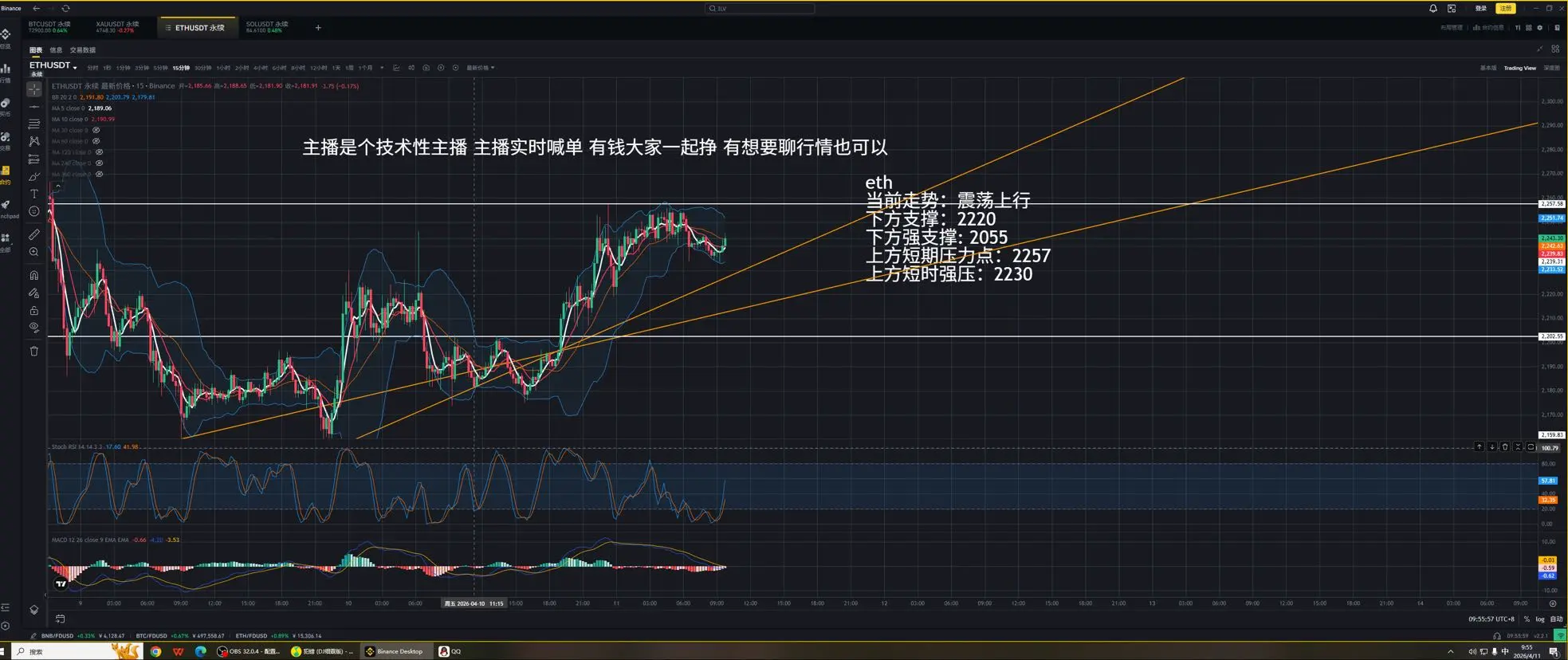Delete drawings with the trash icon
The width and height of the screenshot is (1568, 660).
[x=34, y=351]
